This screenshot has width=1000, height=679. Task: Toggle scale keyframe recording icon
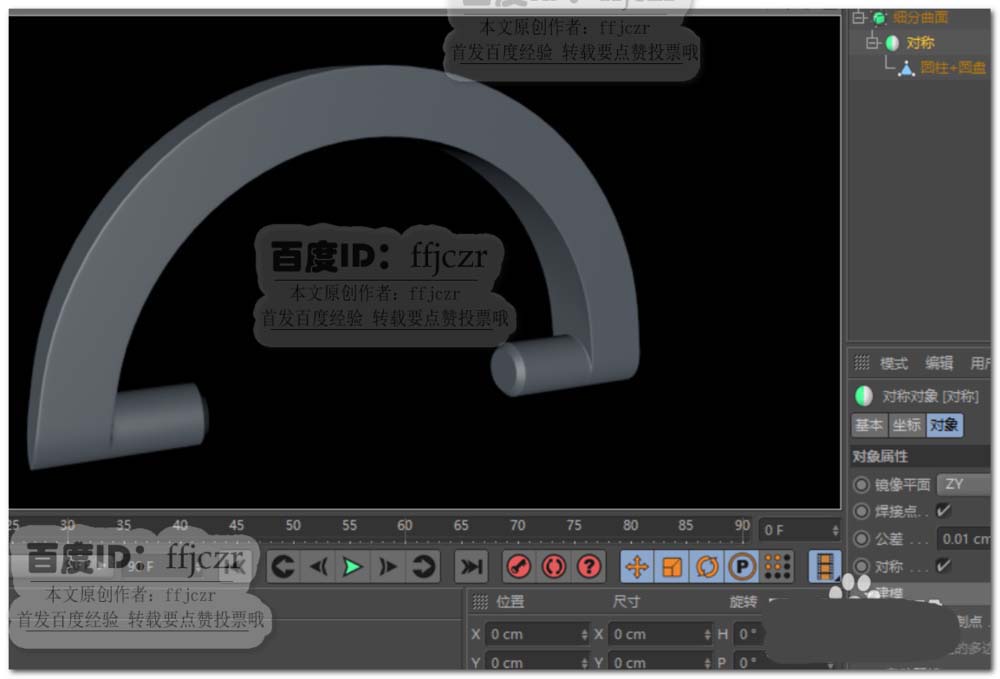coord(672,566)
